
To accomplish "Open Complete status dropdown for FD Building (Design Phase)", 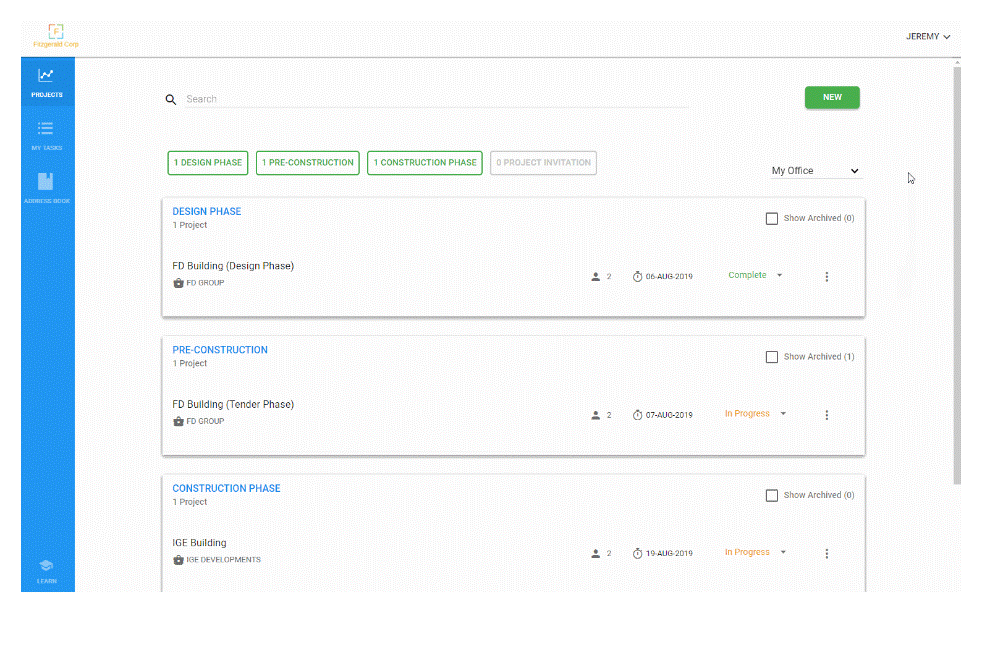I will (x=755, y=275).
